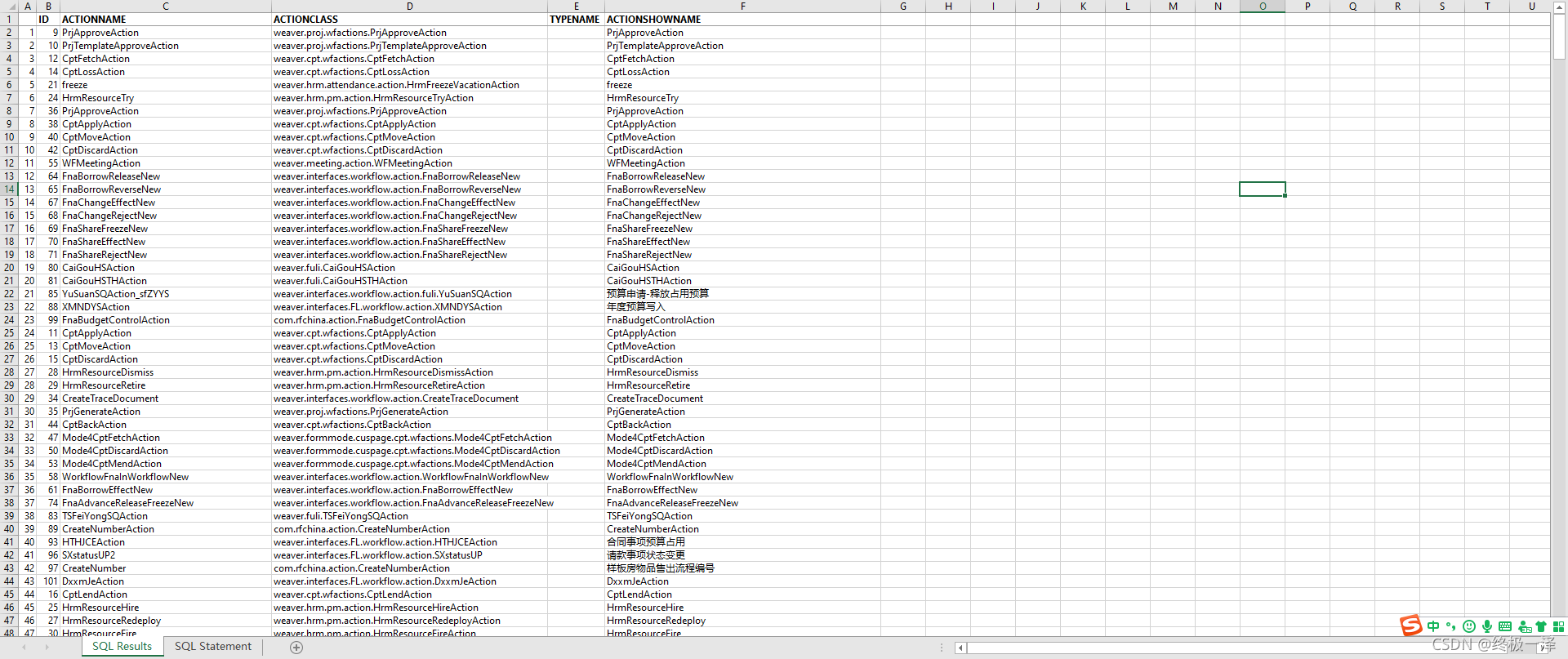Select weaver.fuli.CaiGouHSTHAction cell
Viewport: 1568px width, 659px height.
(x=409, y=281)
